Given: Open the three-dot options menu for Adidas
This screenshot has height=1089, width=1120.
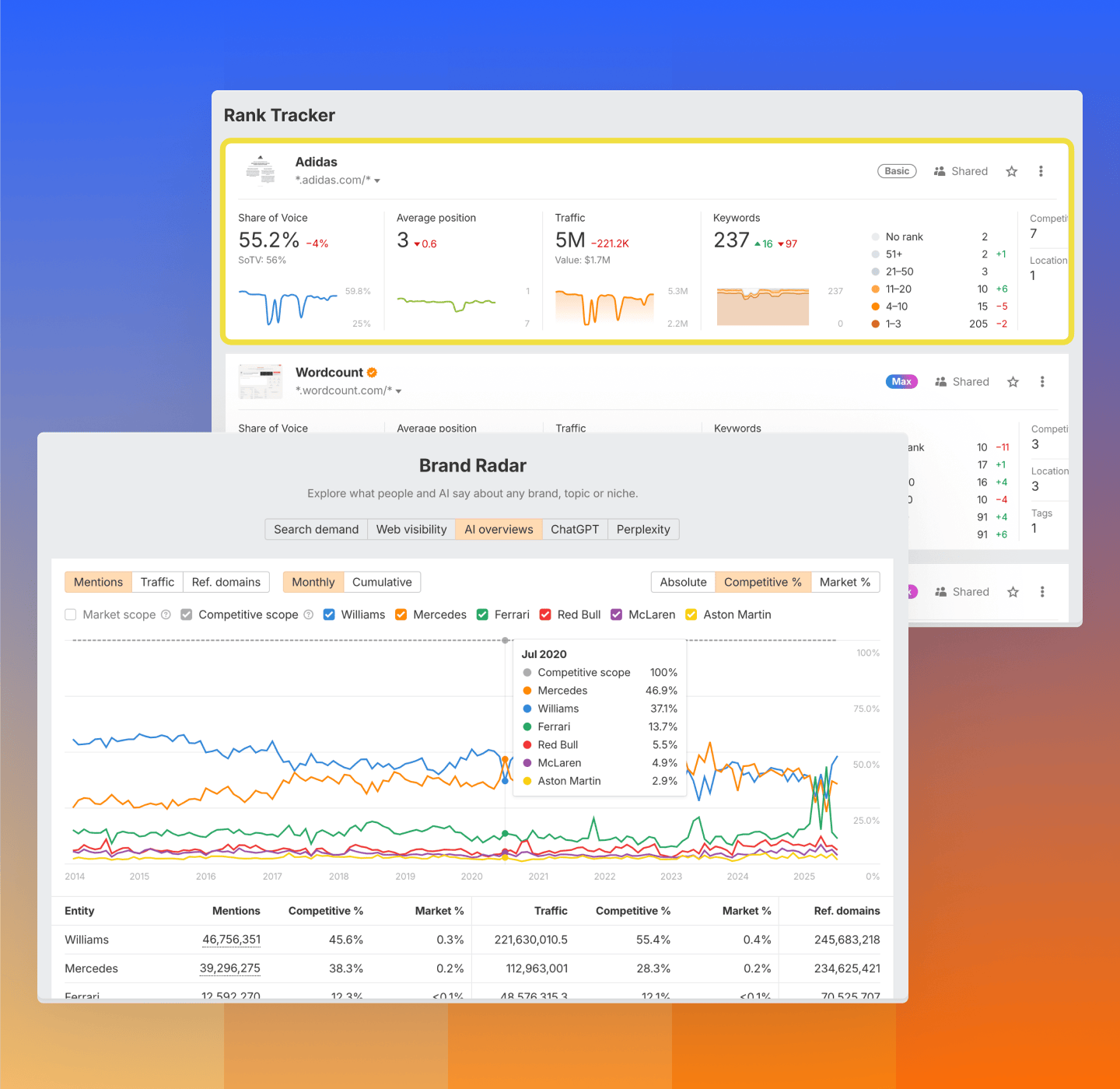Looking at the screenshot, I should pos(1041,171).
